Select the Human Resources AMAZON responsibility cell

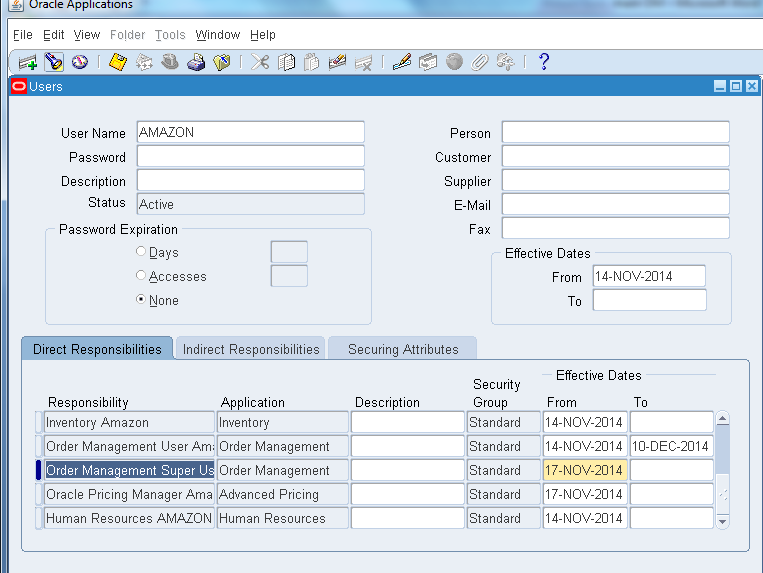(x=129, y=518)
